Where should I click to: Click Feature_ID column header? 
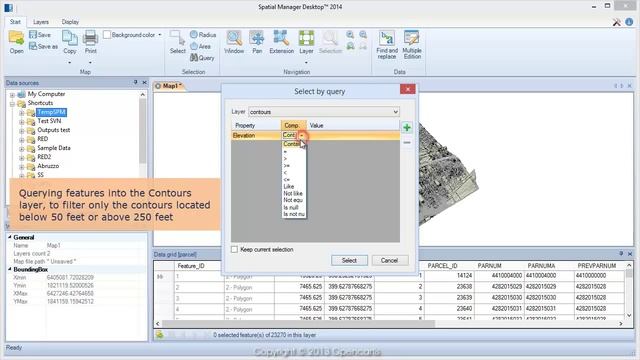[x=200, y=266]
